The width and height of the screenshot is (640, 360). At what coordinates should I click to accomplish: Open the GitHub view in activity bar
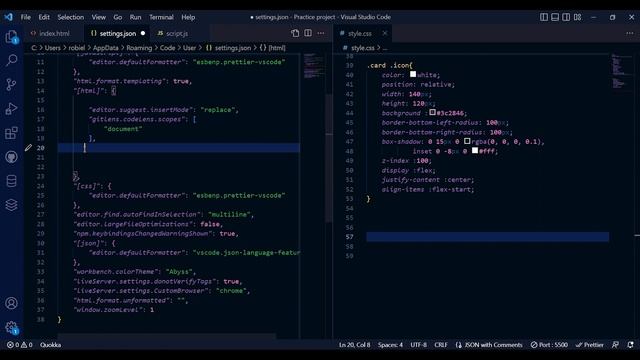(x=11, y=157)
